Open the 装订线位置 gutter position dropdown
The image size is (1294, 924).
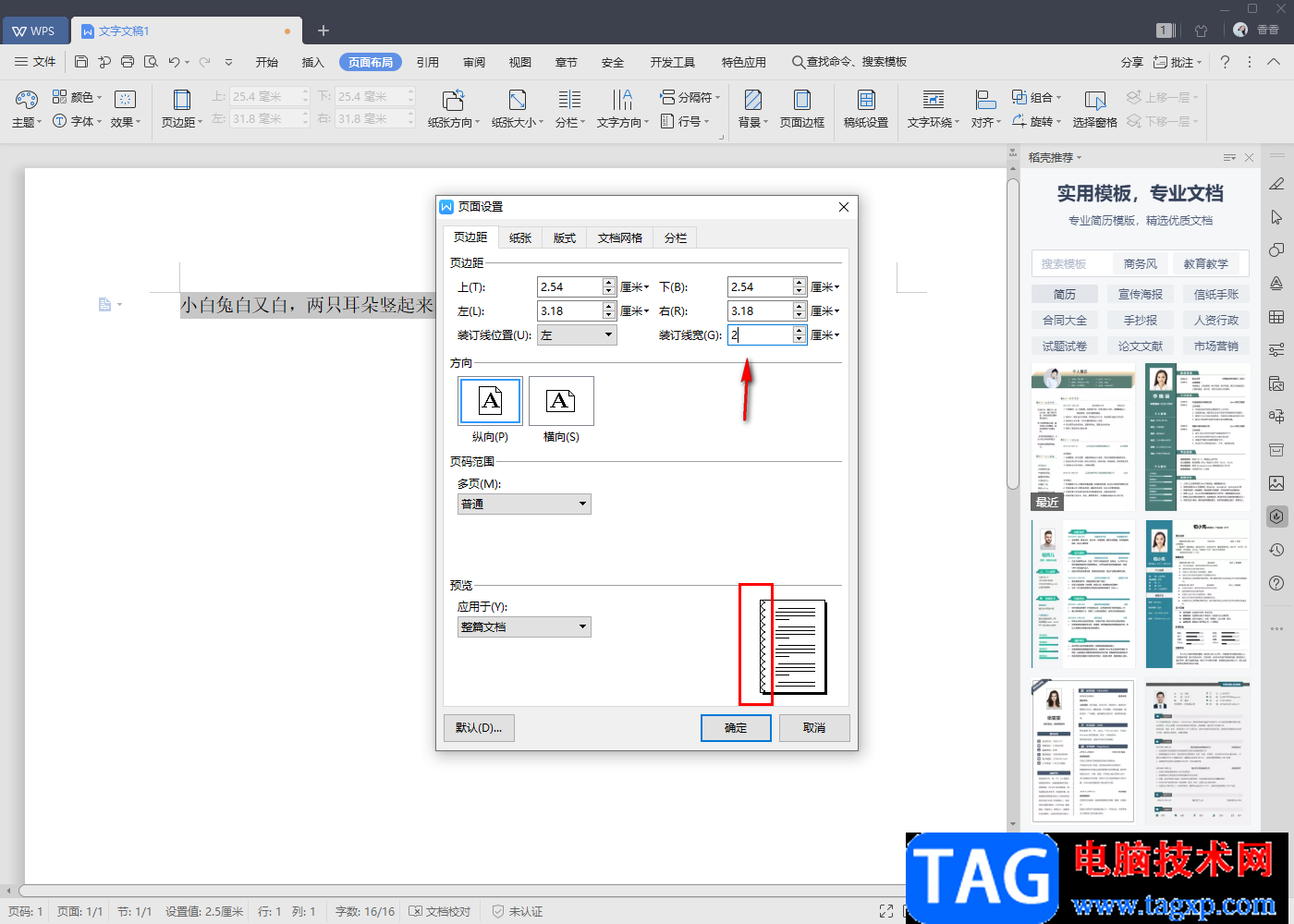tap(577, 335)
